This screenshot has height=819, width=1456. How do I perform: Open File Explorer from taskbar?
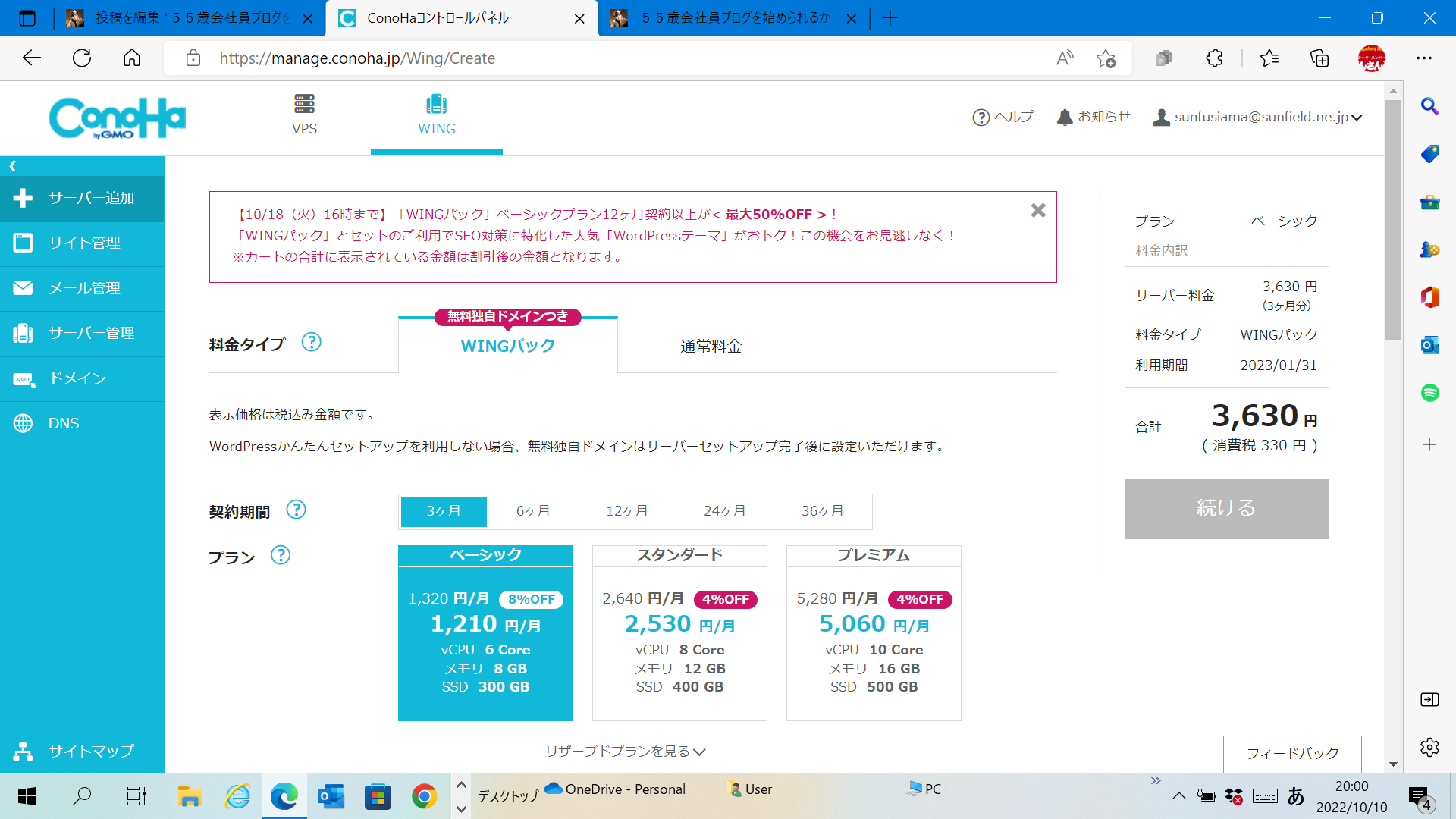(190, 796)
